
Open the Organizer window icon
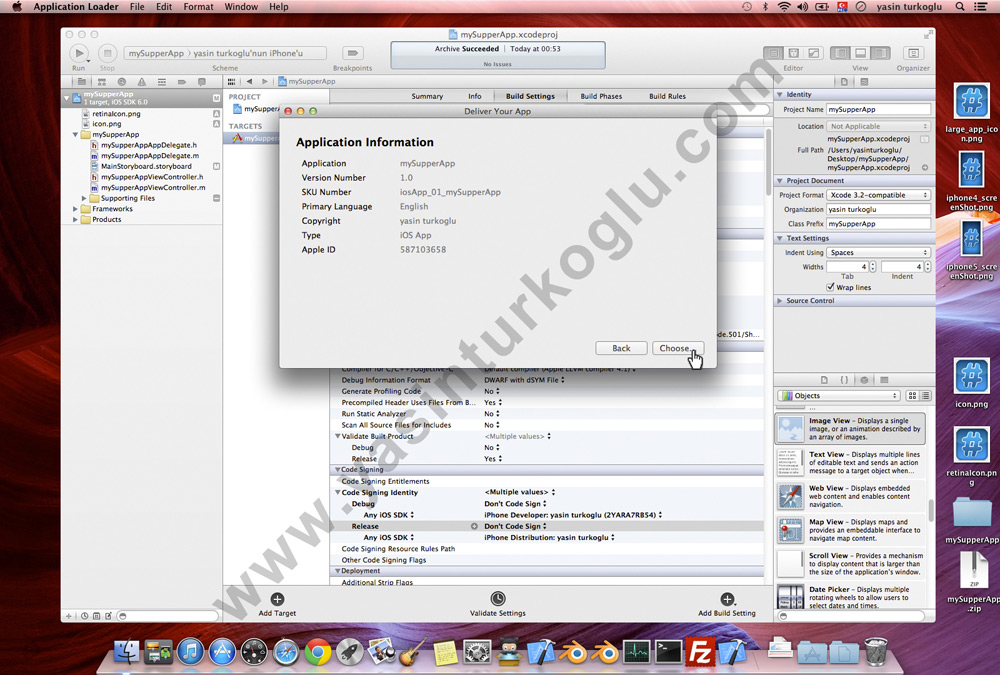pyautogui.click(x=913, y=53)
